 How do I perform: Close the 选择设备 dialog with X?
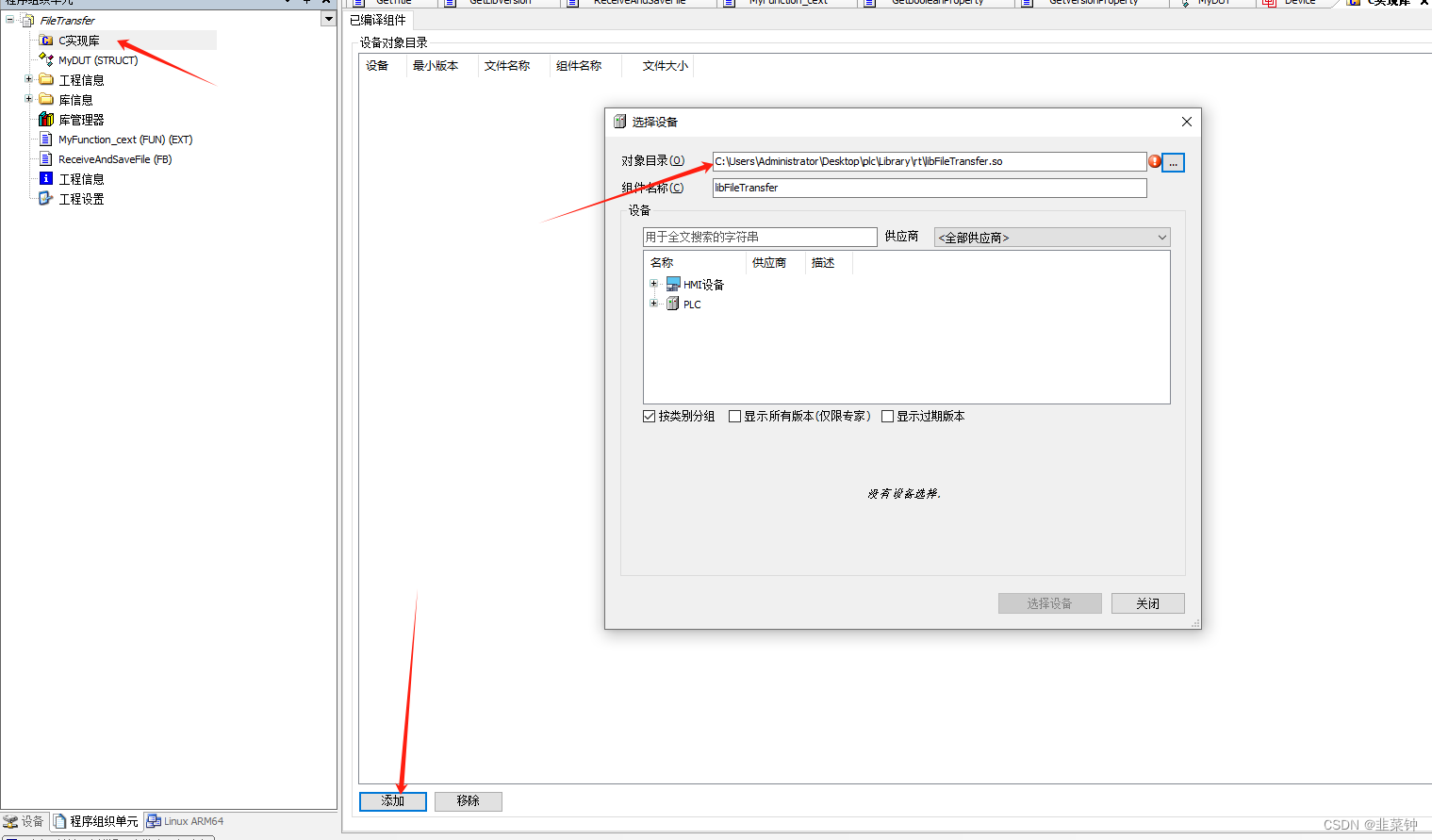[1187, 122]
